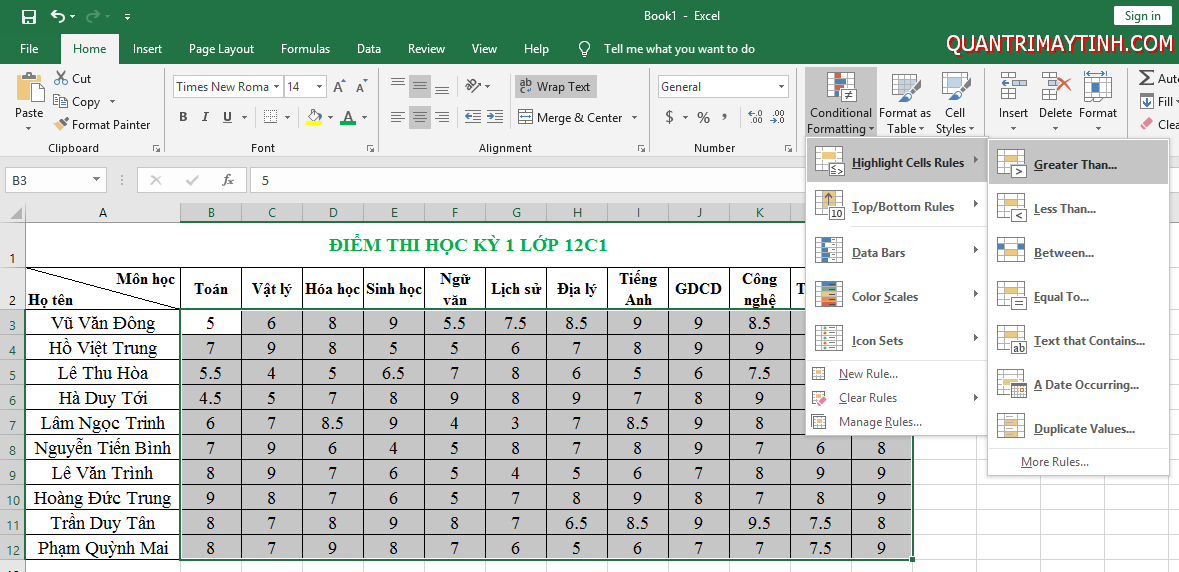Click the Increase Decimal icon

pos(756,117)
